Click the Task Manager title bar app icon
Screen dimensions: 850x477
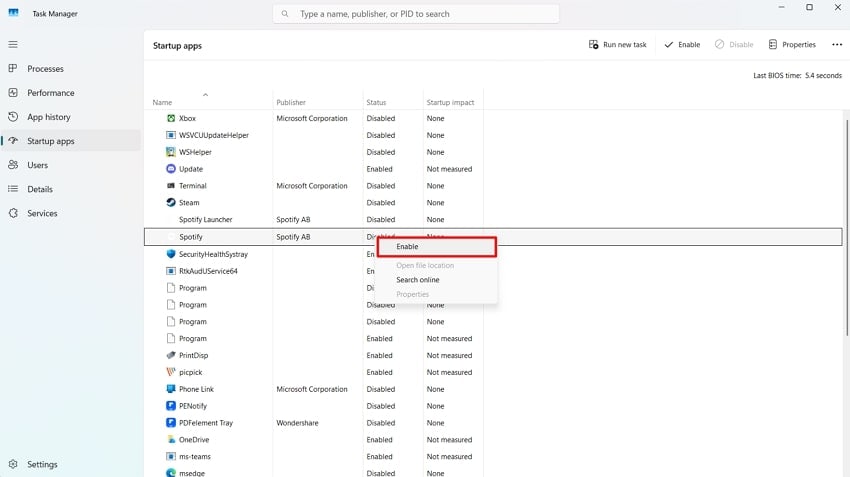pos(14,12)
